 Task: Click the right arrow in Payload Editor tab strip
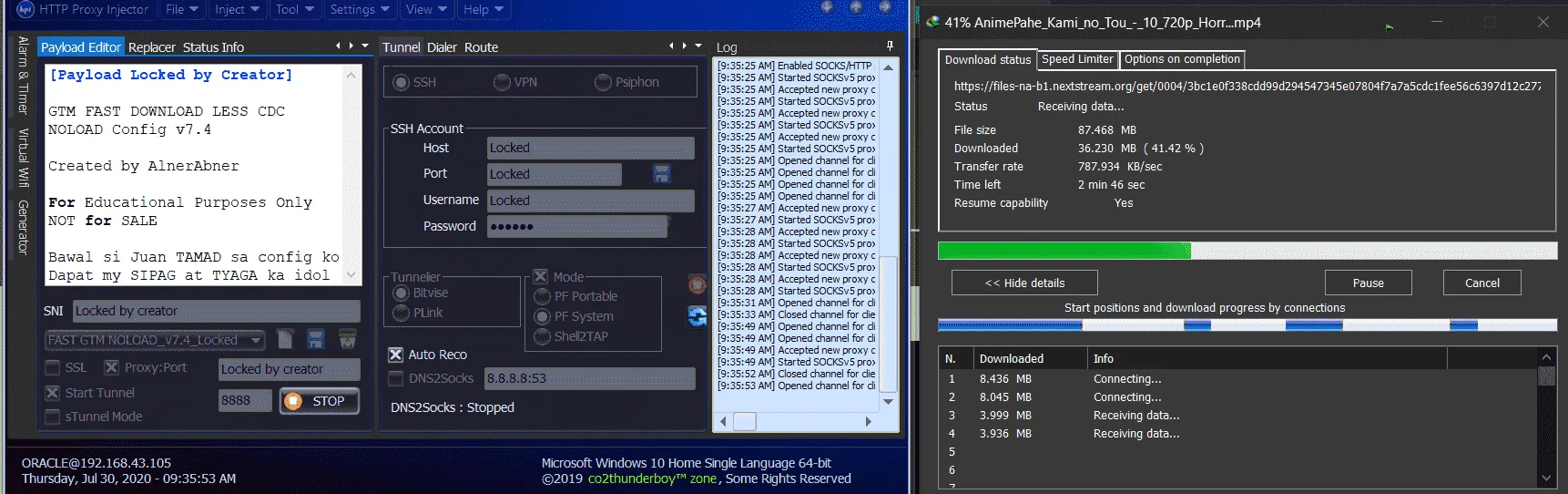tap(351, 46)
